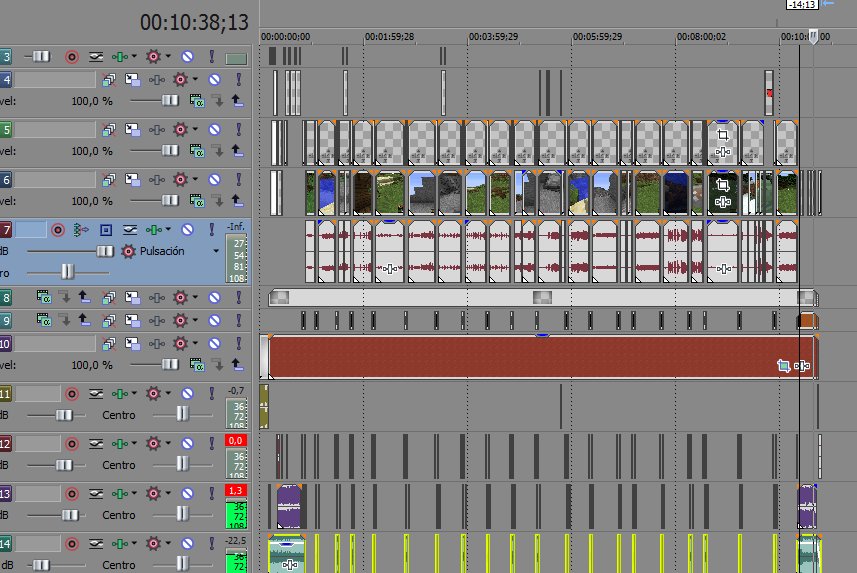Make track 9 a compositing child
The image size is (857, 573).
[84, 320]
